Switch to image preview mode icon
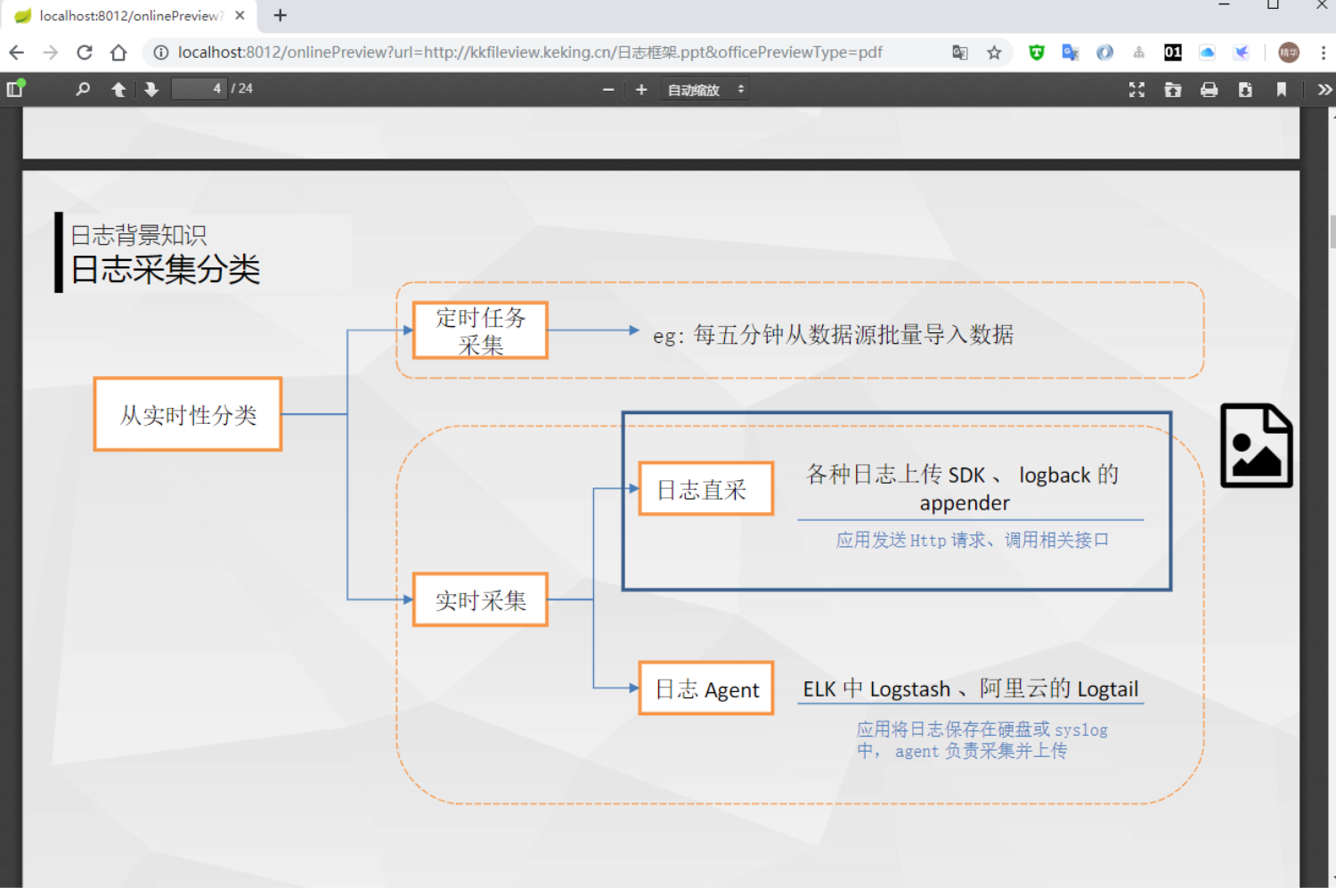This screenshot has width=1336, height=896. (1256, 445)
